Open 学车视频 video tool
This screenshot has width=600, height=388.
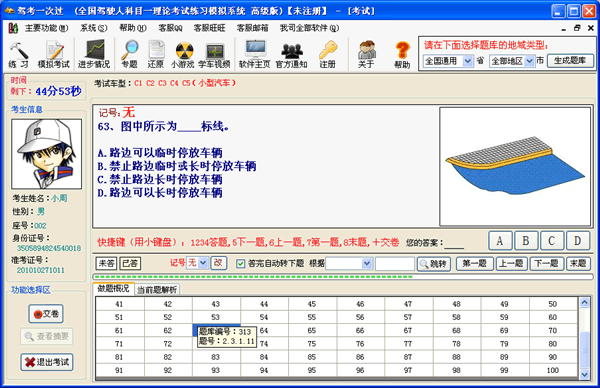click(x=214, y=54)
